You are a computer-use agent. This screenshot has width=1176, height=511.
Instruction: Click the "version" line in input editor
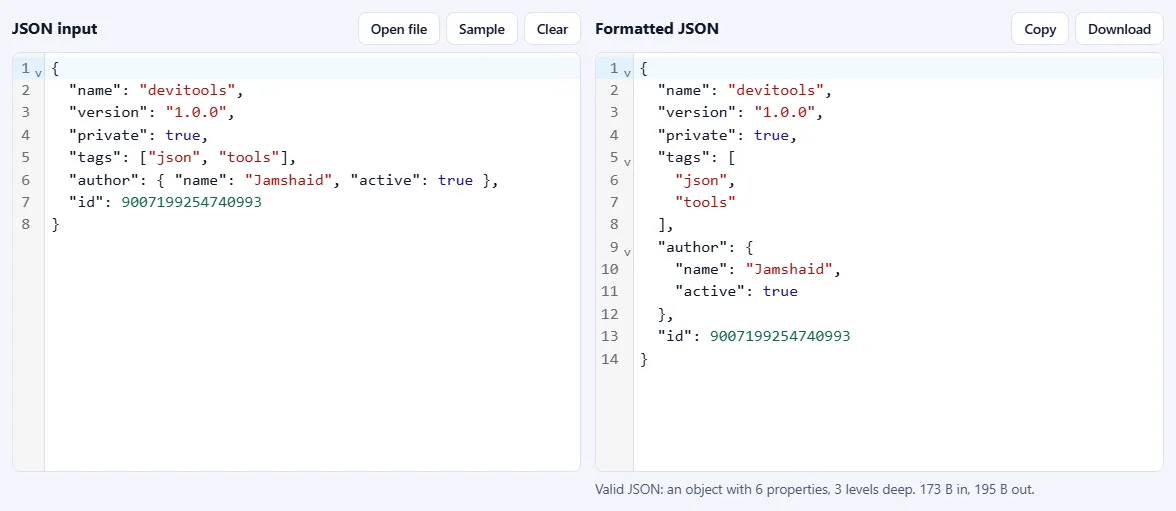point(152,113)
